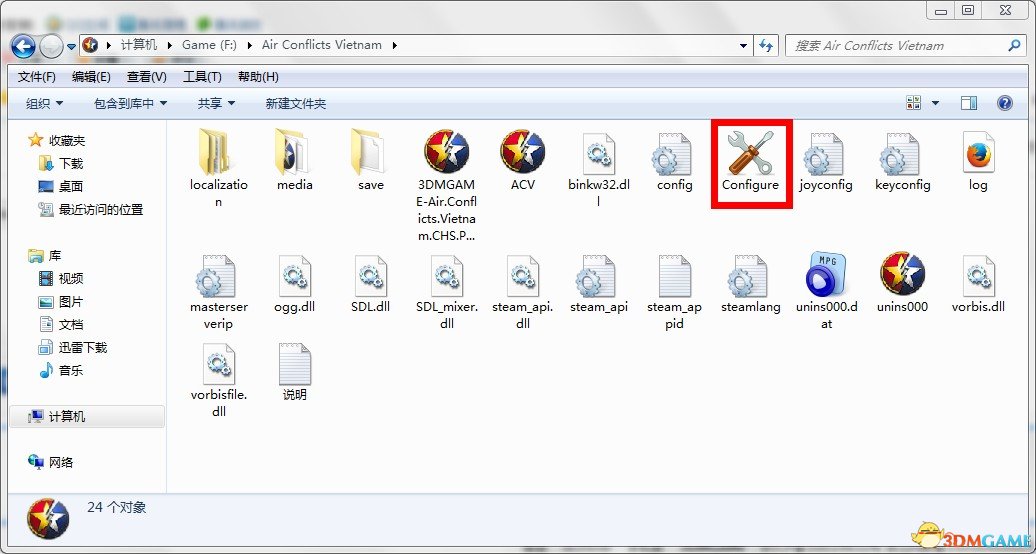Select the 3DMGAME-Air.Conflicts.Vietnam.CHS patch icon
The image size is (1036, 554).
click(x=447, y=152)
